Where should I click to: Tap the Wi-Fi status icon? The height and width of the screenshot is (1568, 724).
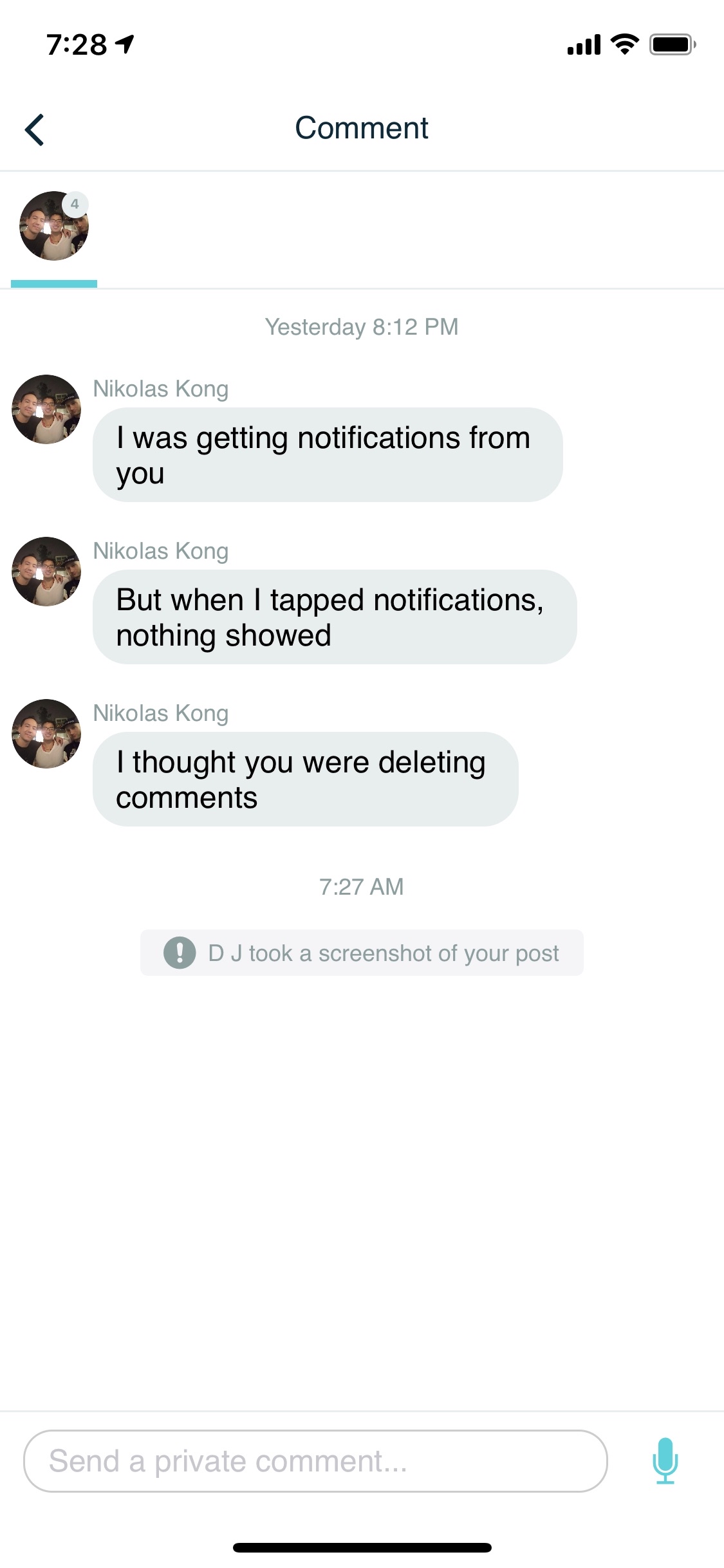pyautogui.click(x=624, y=44)
